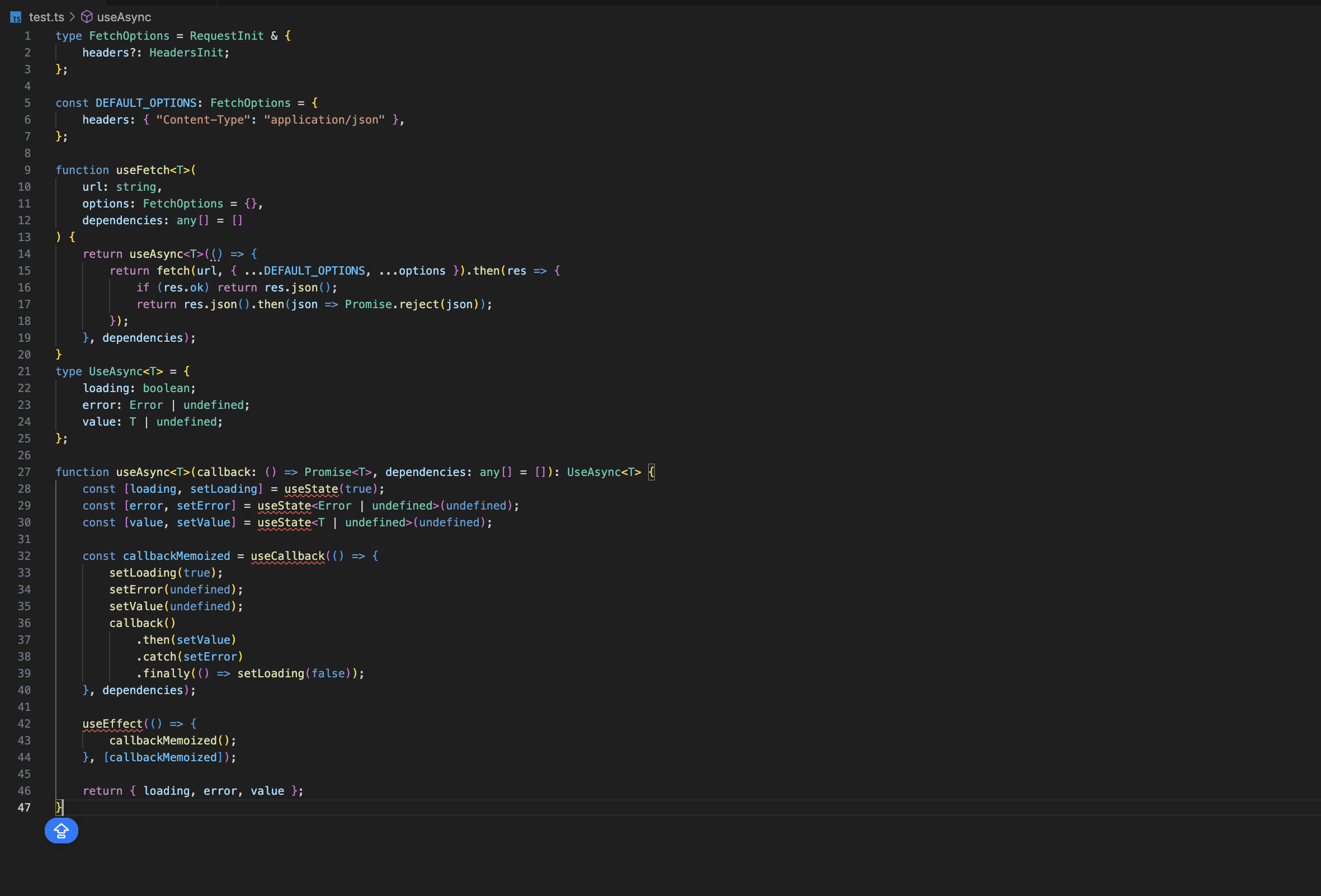The image size is (1321, 896).
Task: Click .catch(setError) on line 38
Action: pyautogui.click(x=190, y=657)
